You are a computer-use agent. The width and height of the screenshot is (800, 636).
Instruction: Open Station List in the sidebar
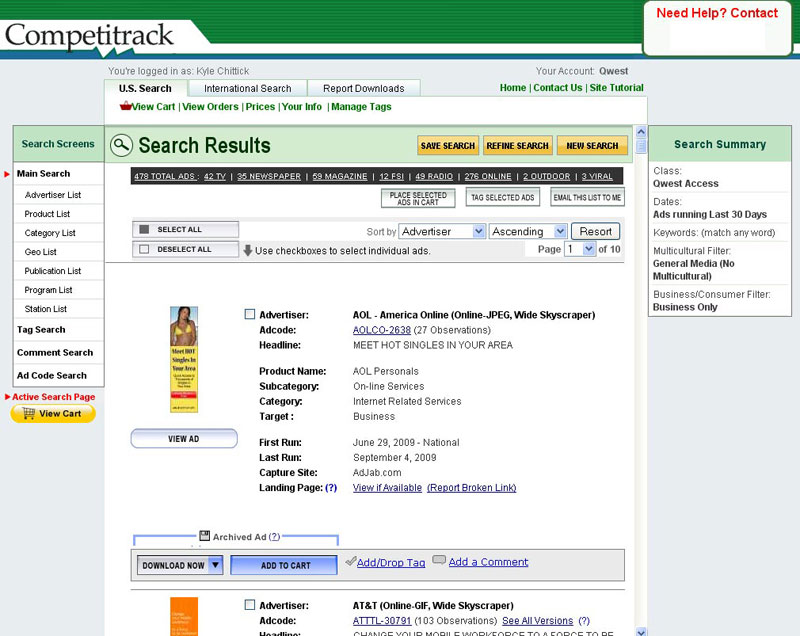45,309
